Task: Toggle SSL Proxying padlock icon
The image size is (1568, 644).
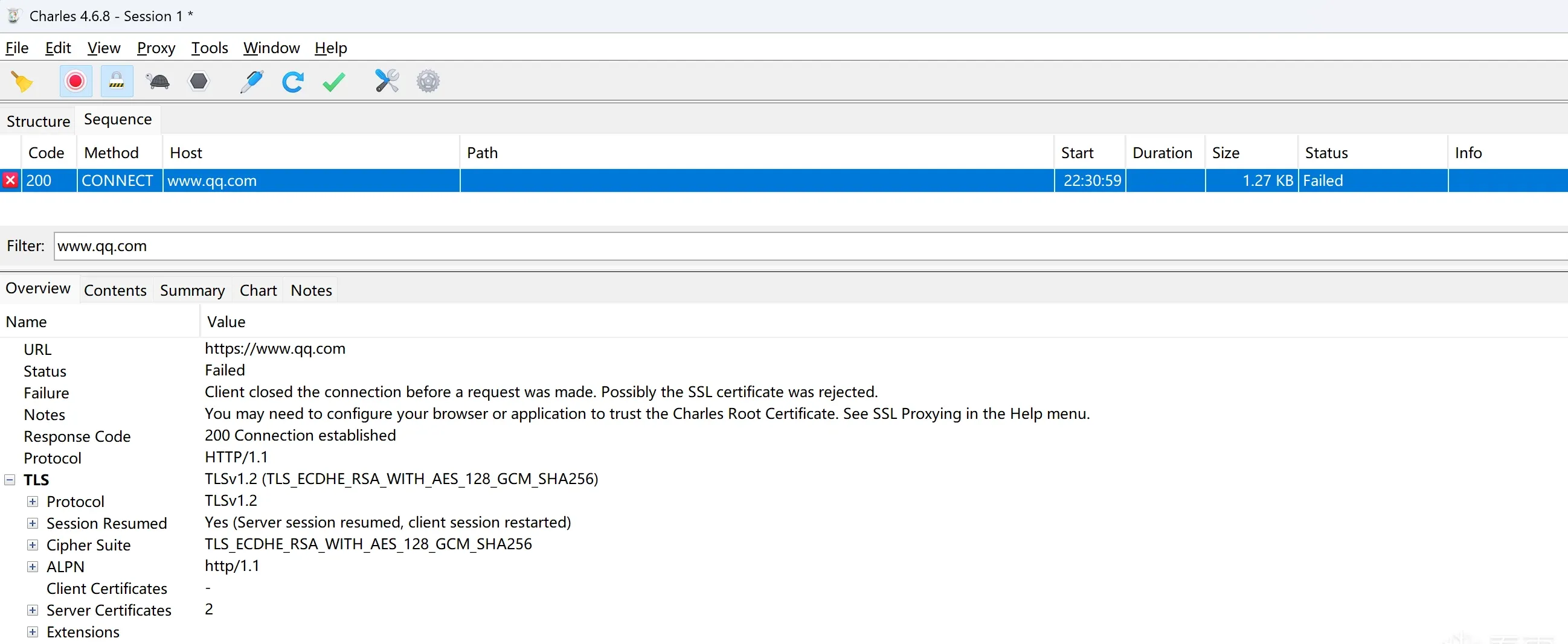Action: 116,81
